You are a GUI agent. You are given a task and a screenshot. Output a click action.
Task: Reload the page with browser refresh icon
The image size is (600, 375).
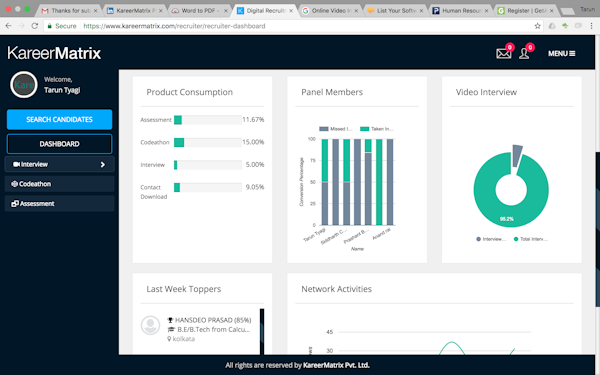tap(34, 26)
